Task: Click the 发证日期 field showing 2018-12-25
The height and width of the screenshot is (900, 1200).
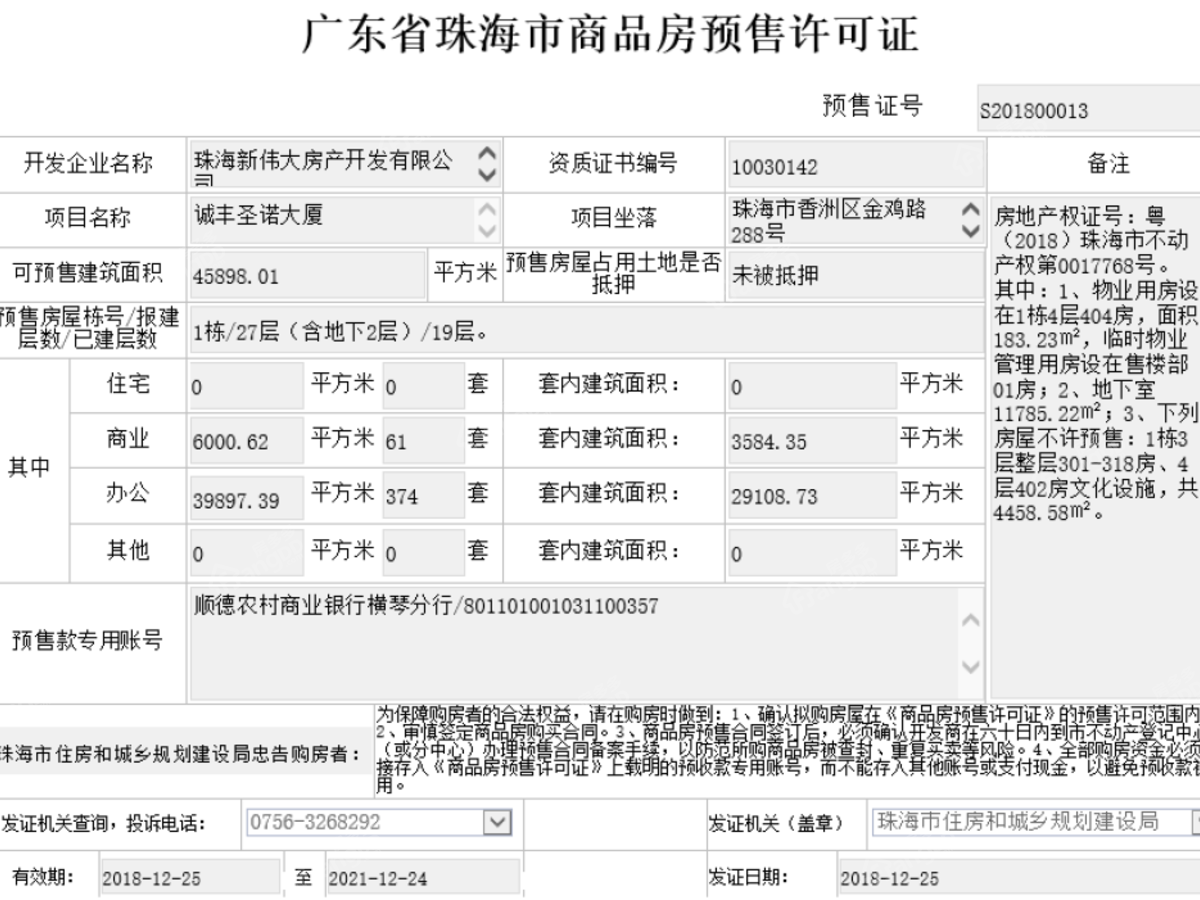Action: click(x=1018, y=878)
